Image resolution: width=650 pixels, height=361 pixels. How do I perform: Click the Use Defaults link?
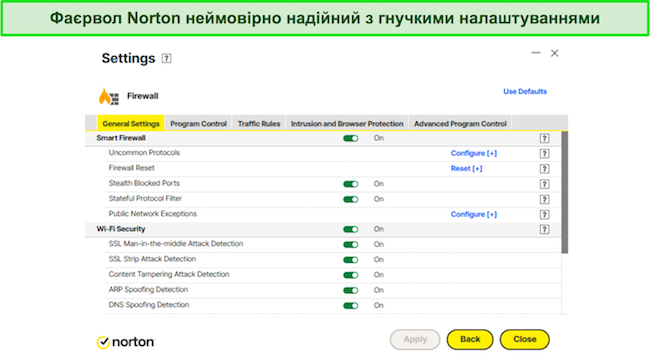tap(525, 92)
